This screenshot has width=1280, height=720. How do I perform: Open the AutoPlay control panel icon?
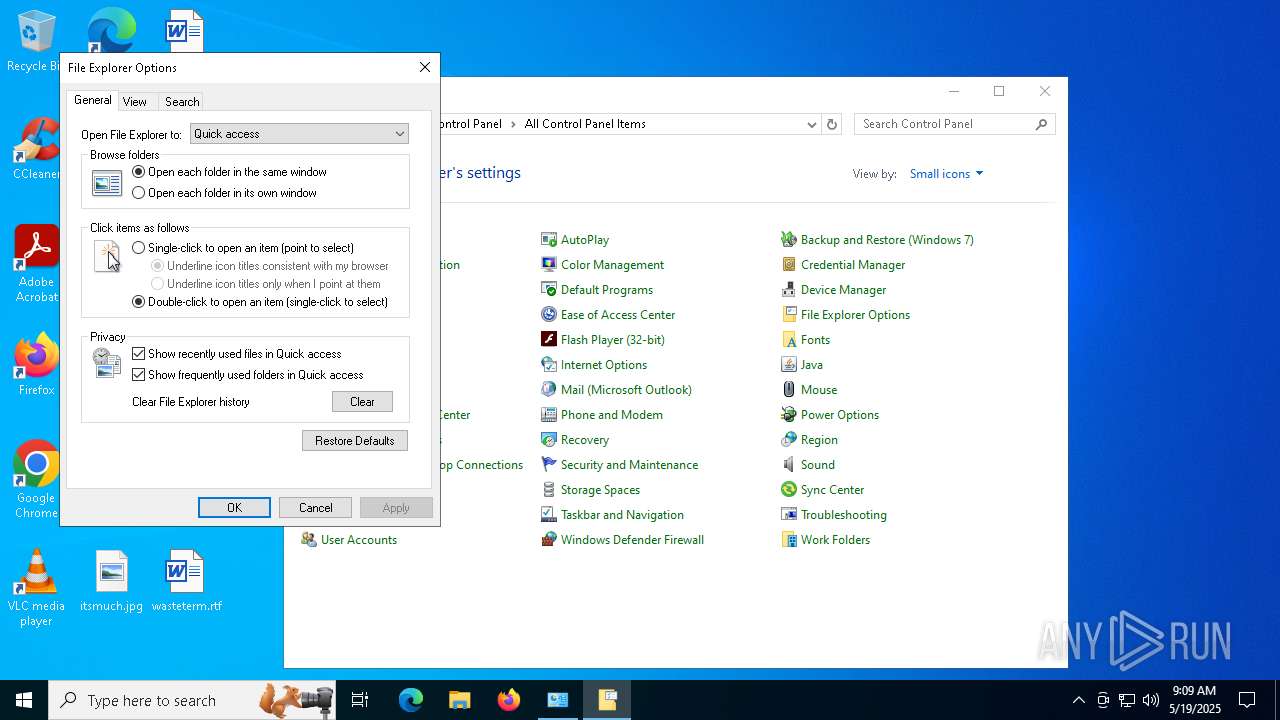coord(549,240)
